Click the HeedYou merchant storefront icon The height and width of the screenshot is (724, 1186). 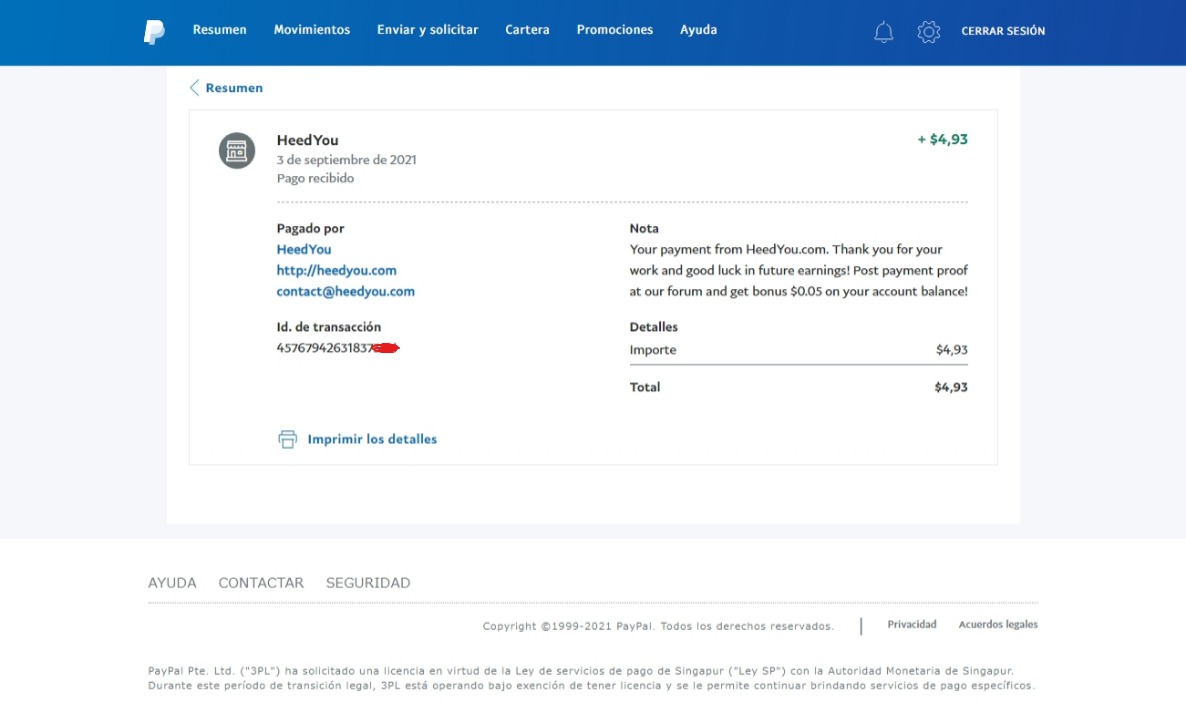click(x=237, y=151)
